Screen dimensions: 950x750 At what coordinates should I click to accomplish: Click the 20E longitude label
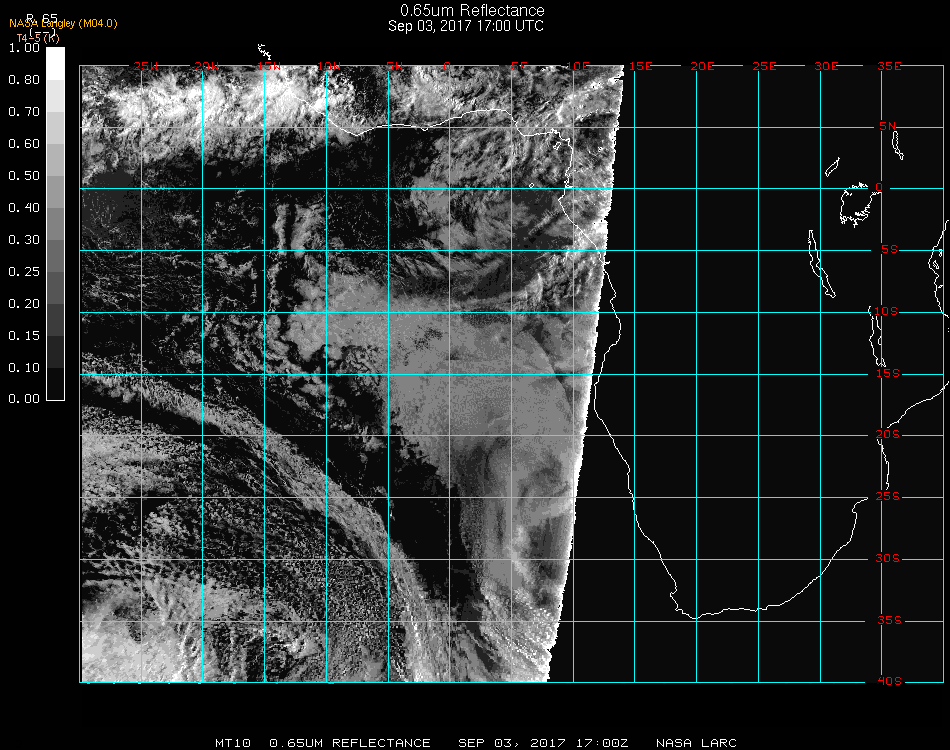click(703, 66)
